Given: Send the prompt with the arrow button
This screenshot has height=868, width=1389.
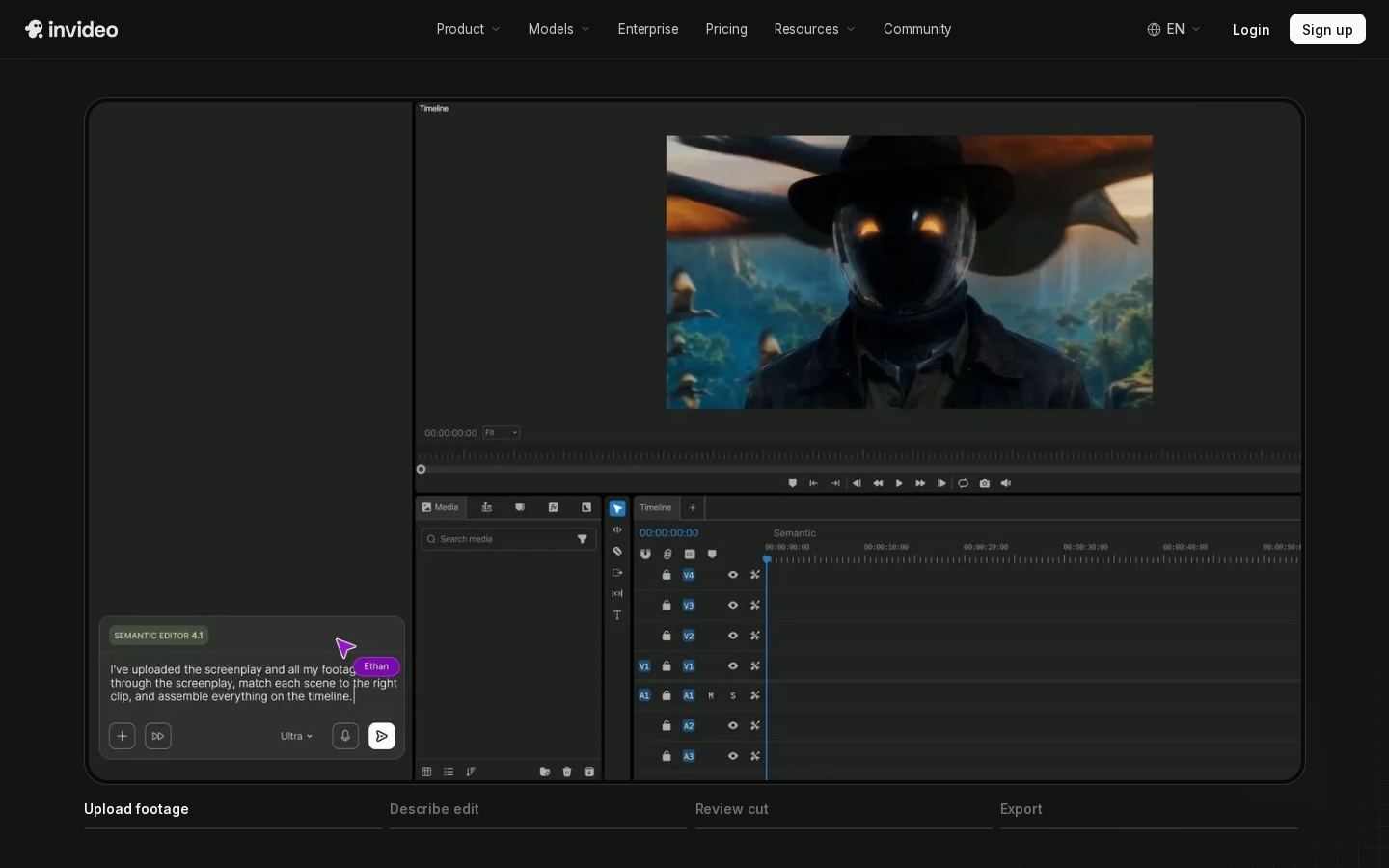Looking at the screenshot, I should tap(382, 736).
